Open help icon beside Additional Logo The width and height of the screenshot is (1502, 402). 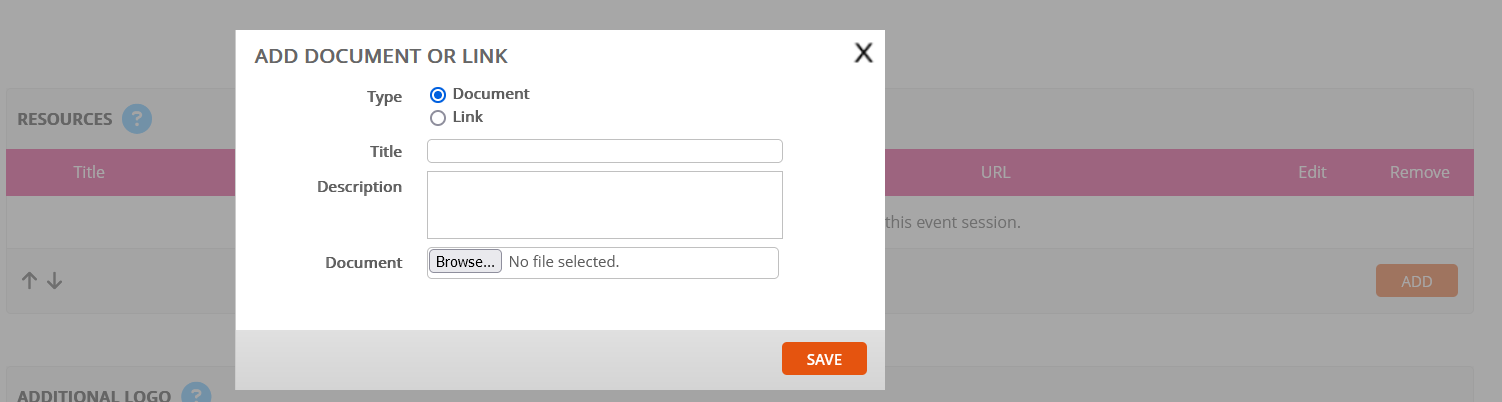[196, 393]
